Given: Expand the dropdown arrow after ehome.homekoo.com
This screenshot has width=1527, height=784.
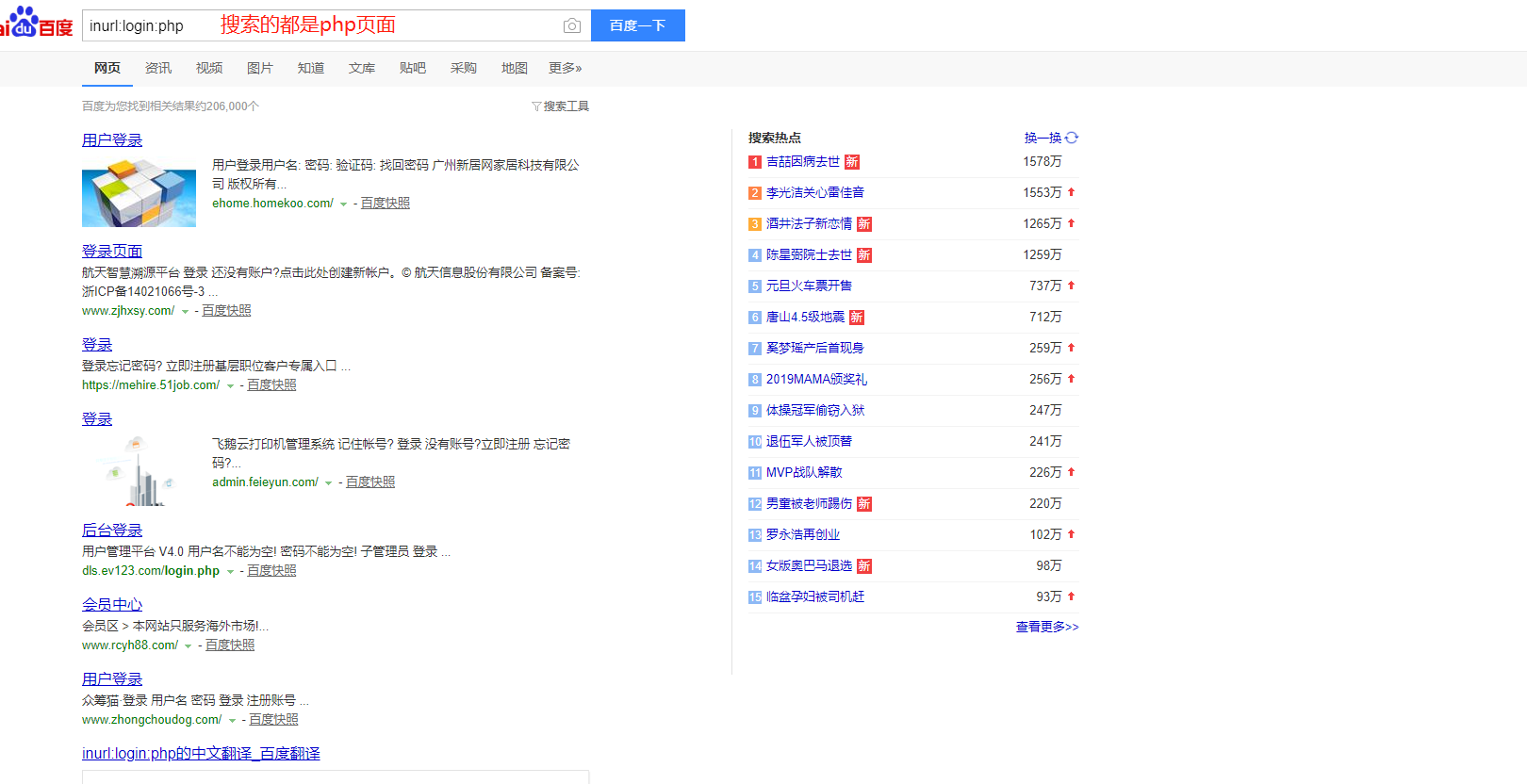Looking at the screenshot, I should [344, 204].
